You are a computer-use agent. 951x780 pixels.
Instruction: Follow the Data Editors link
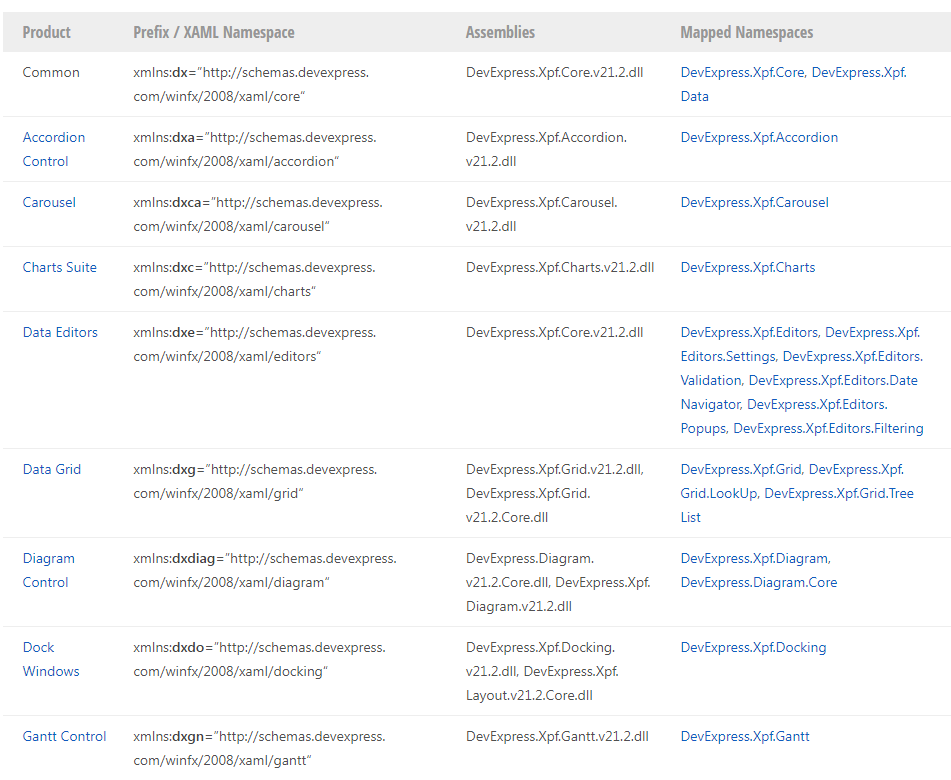pyautogui.click(x=60, y=333)
